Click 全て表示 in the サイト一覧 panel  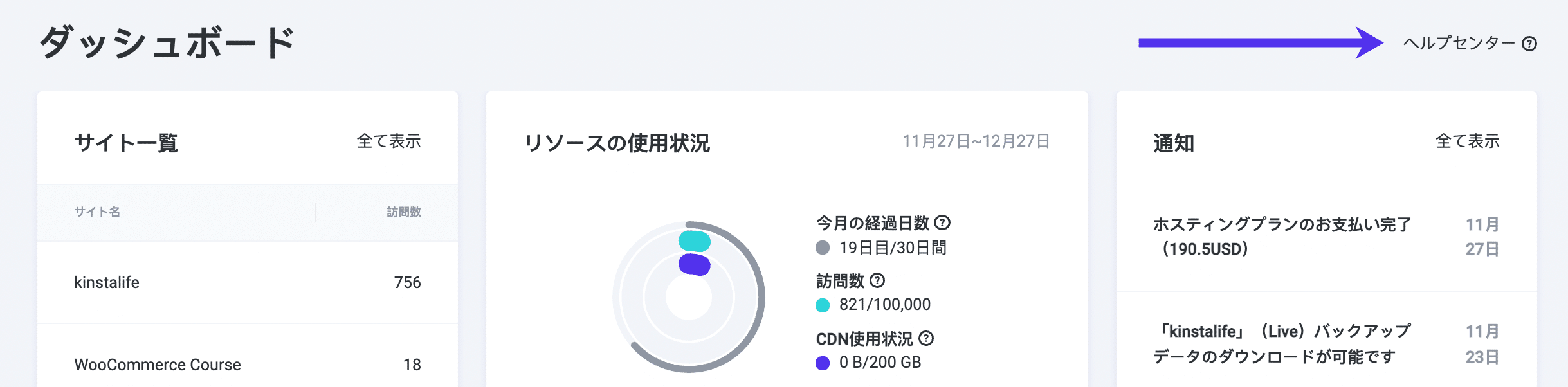click(x=389, y=142)
